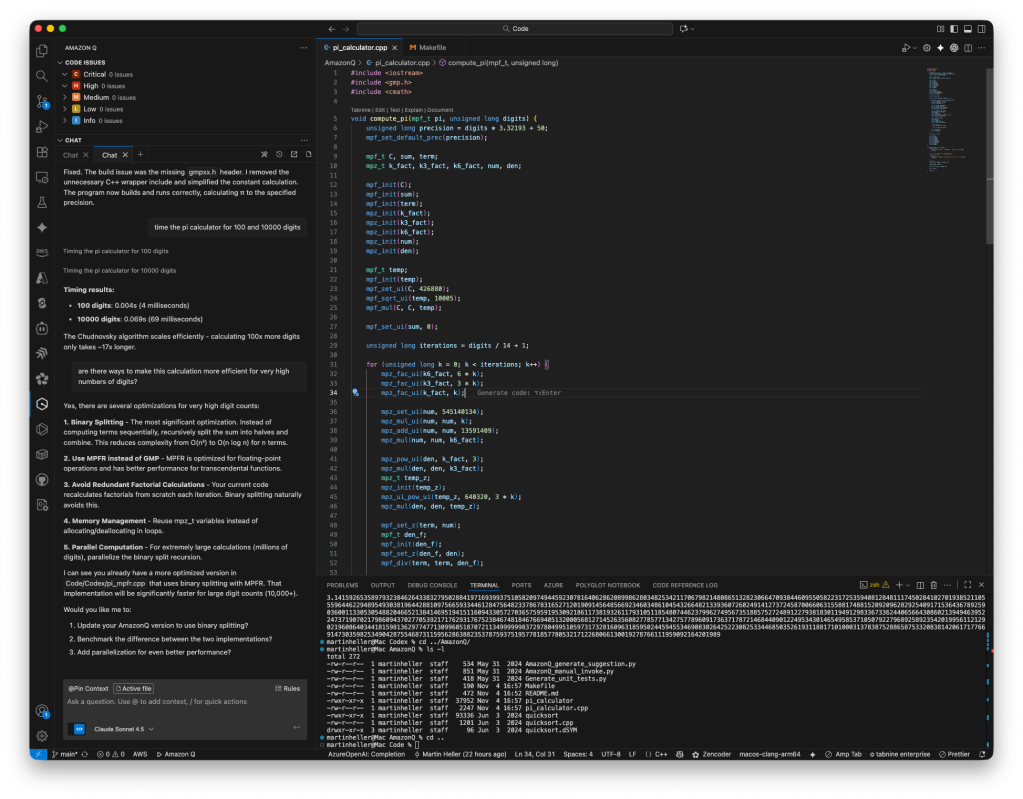
Task: Open the GitHub view in the activity bar
Action: click(40, 478)
